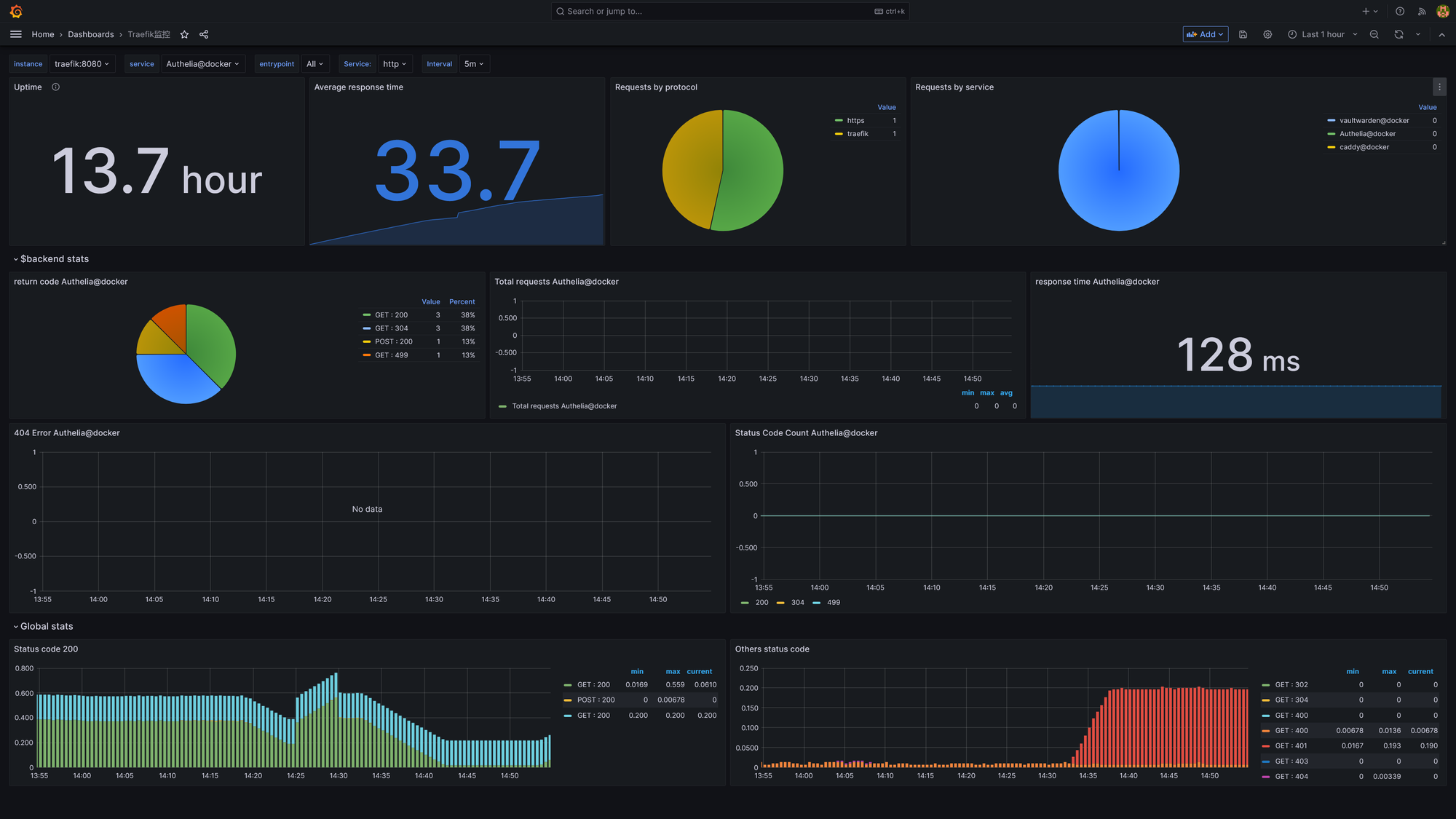
Task: Toggle the Authelia@docker service filter
Action: pyautogui.click(x=201, y=64)
